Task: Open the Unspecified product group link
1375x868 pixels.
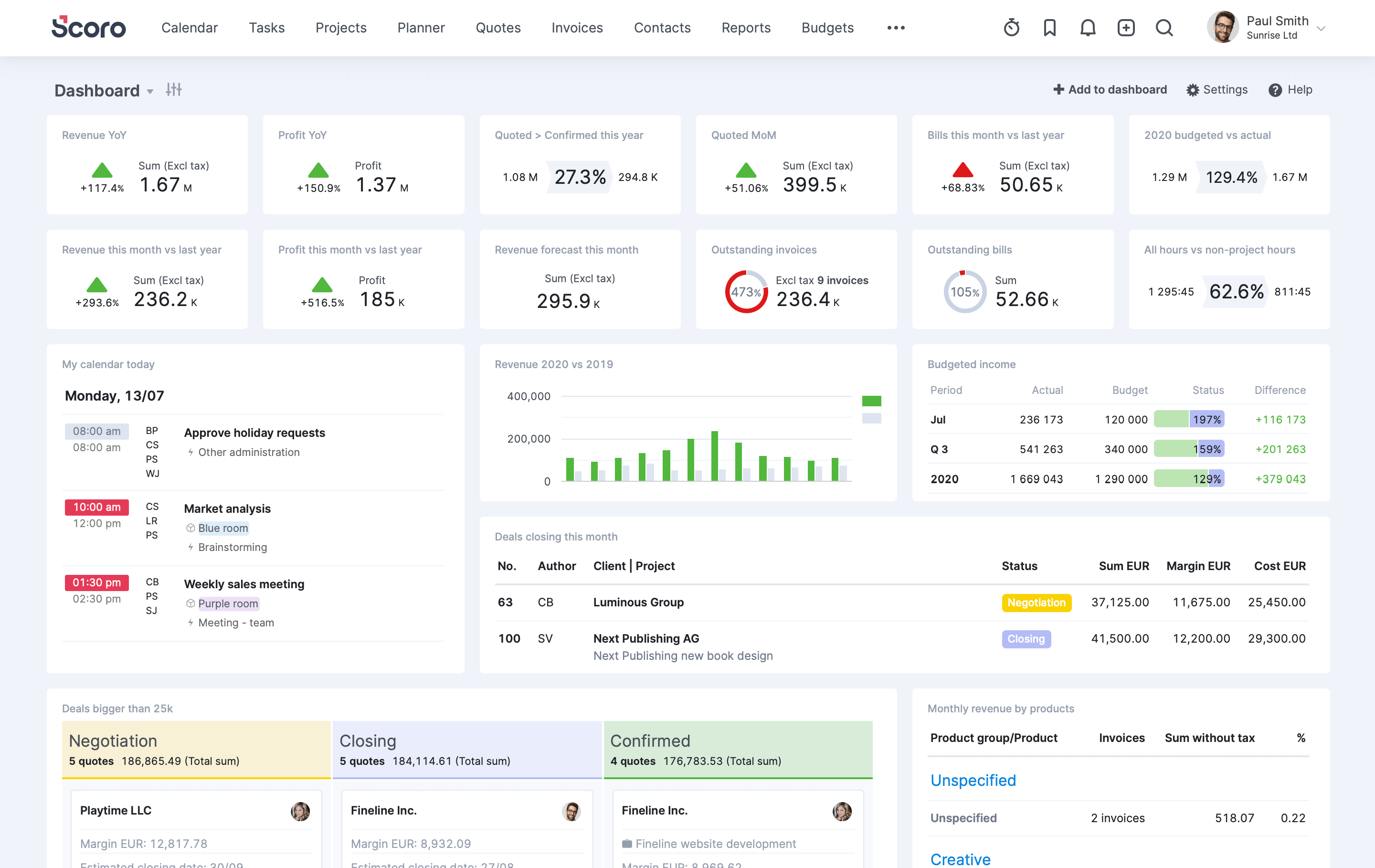Action: 973,780
